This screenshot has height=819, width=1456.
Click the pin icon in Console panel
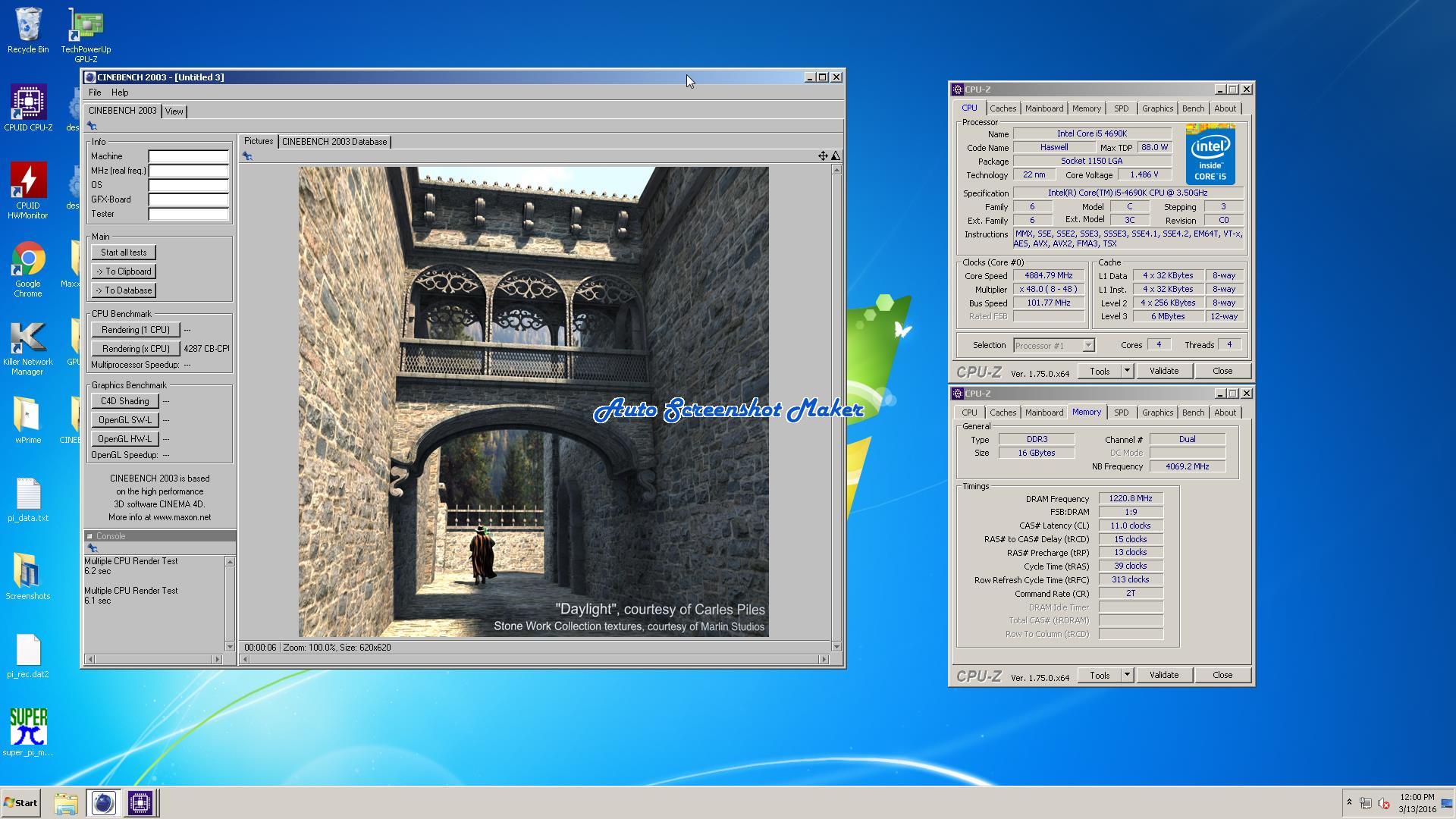[93, 548]
